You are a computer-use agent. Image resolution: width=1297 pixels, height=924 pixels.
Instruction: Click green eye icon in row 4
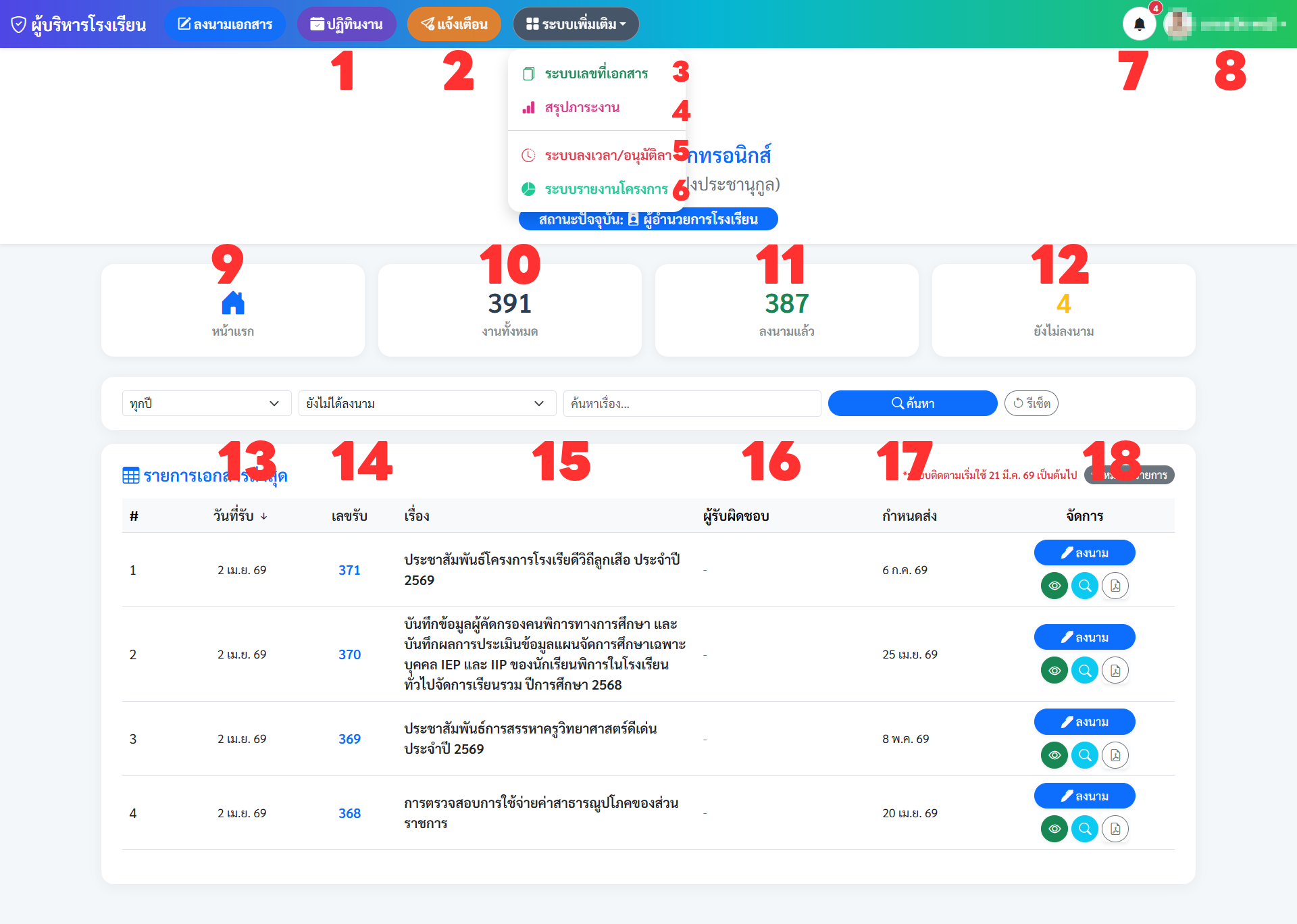tap(1054, 829)
